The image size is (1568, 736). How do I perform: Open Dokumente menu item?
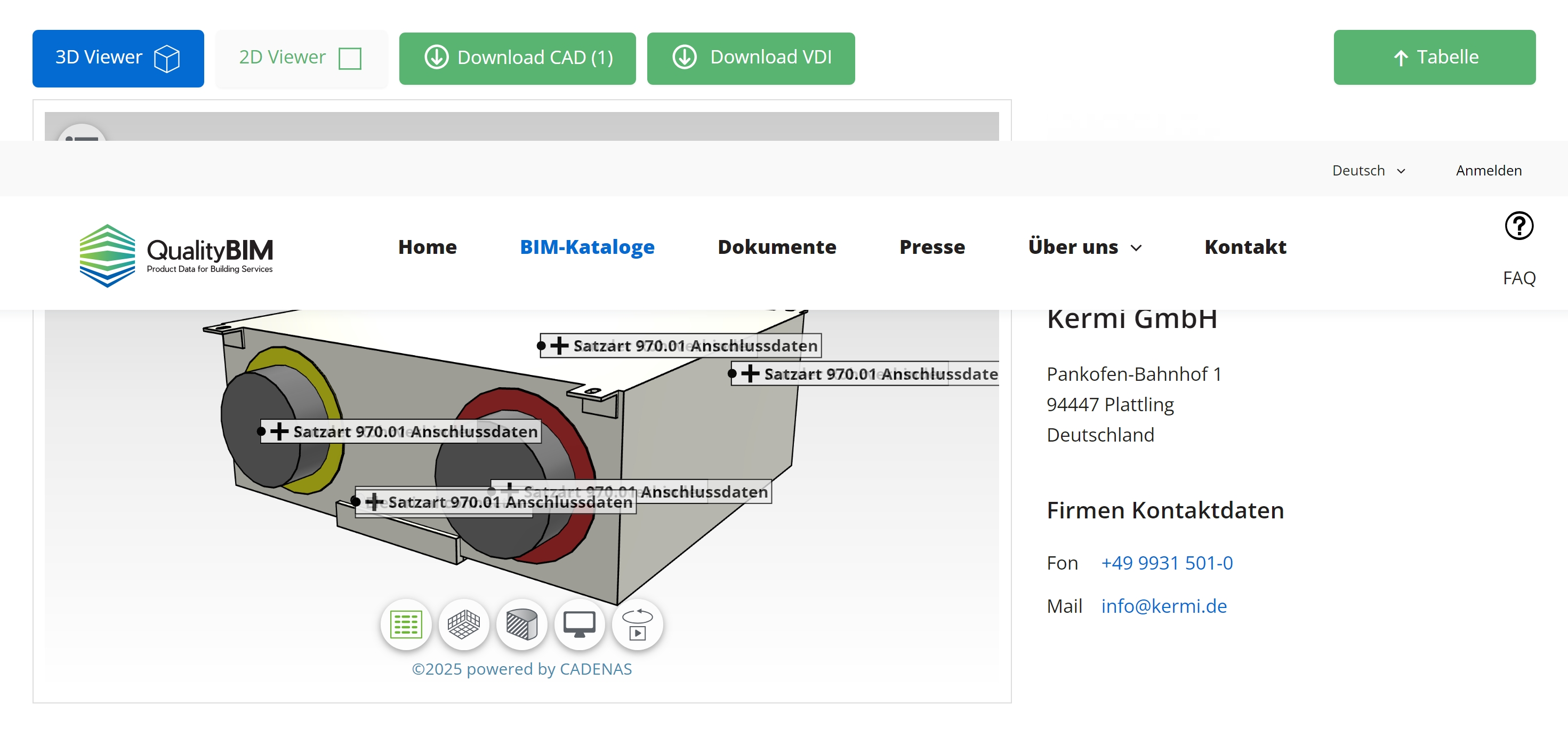pyautogui.click(x=777, y=246)
